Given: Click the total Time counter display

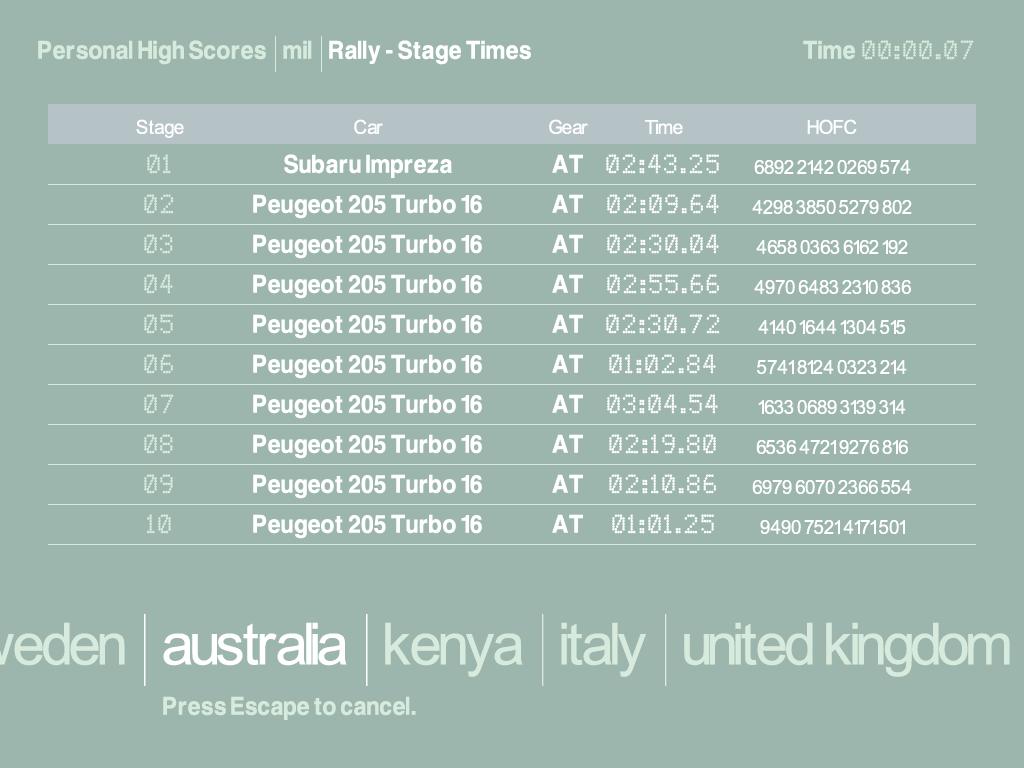Looking at the screenshot, I should (x=916, y=51).
